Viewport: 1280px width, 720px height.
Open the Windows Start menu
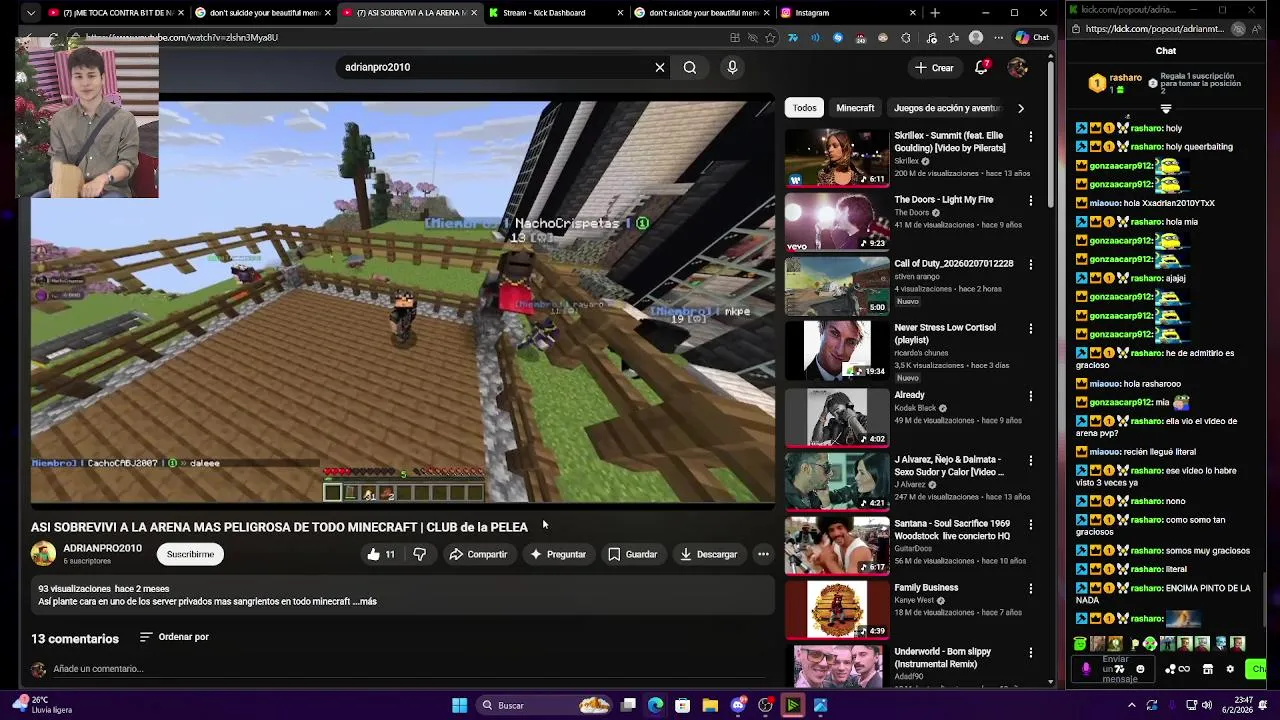pos(459,705)
